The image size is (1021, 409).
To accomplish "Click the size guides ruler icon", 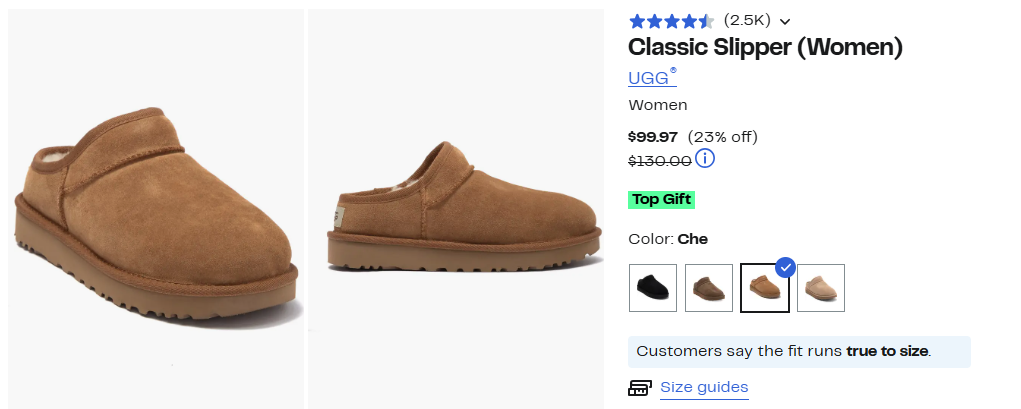I will coord(639,388).
